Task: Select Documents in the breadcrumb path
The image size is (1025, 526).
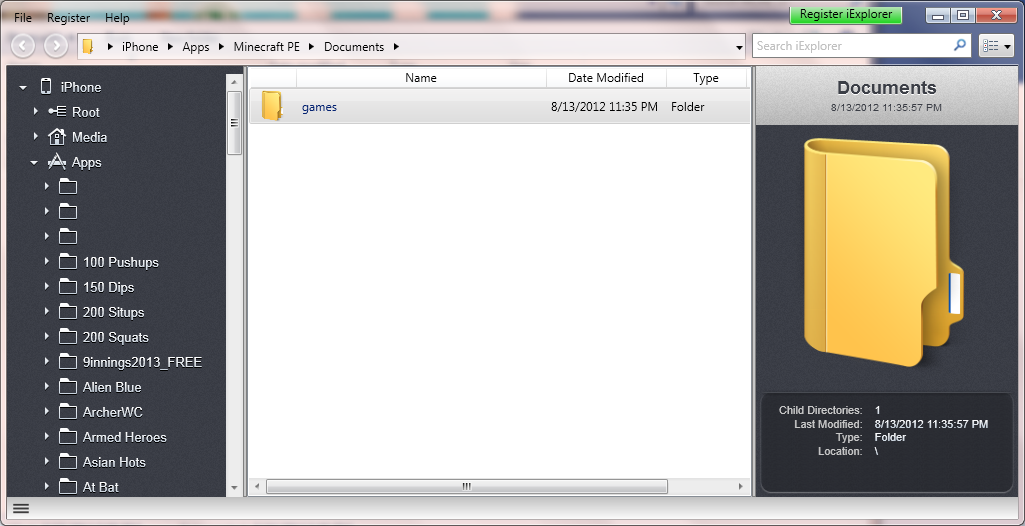Action: coord(354,47)
